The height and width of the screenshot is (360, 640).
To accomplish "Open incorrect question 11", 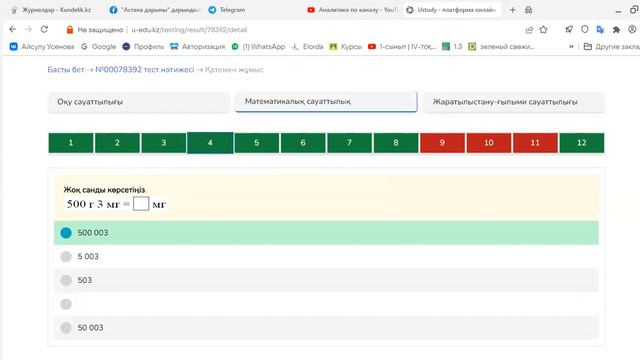I will pos(535,143).
